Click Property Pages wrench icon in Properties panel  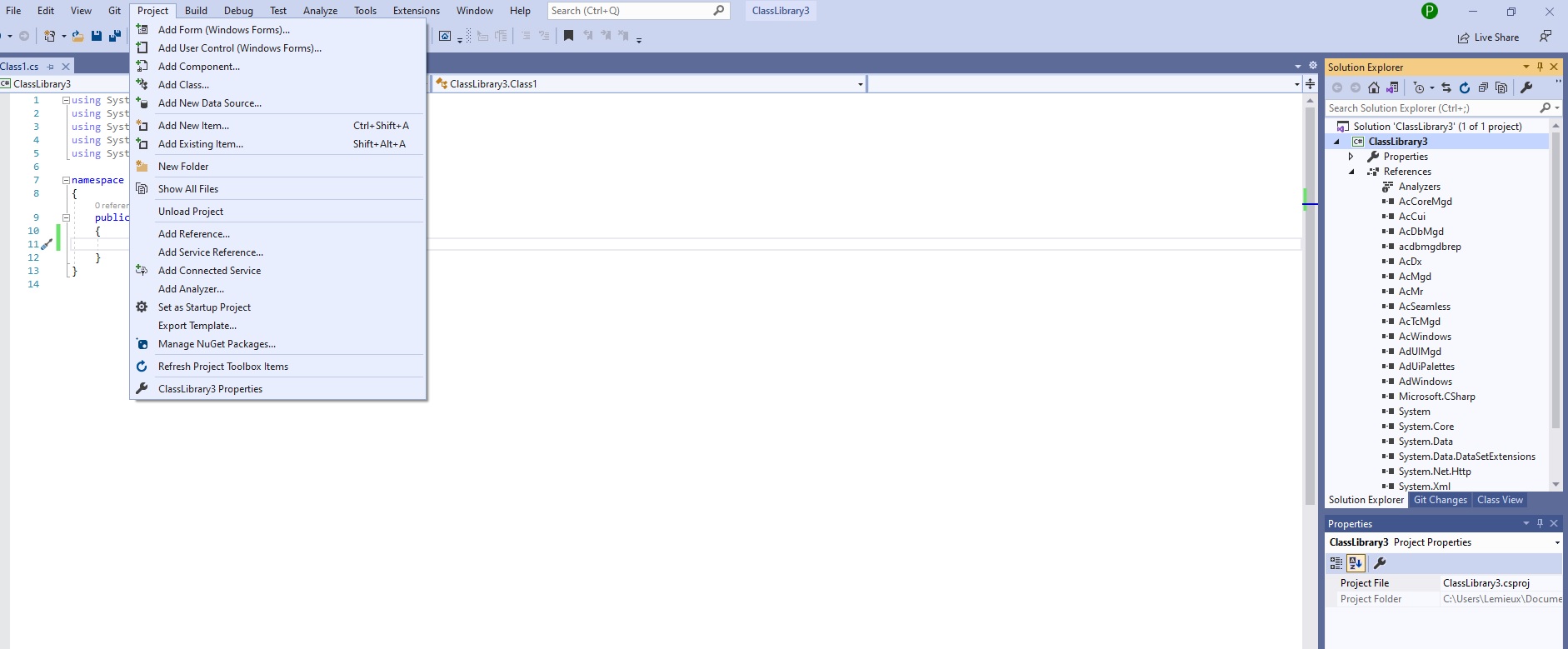[x=1380, y=563]
